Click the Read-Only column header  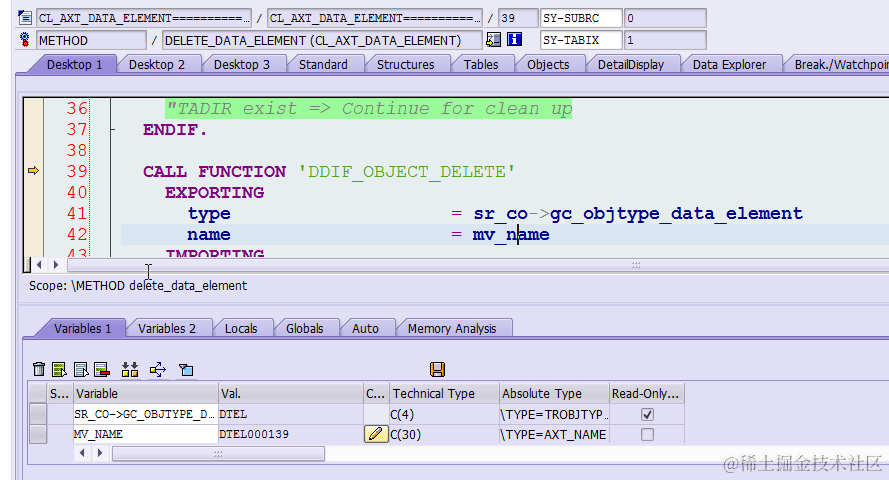tap(646, 393)
